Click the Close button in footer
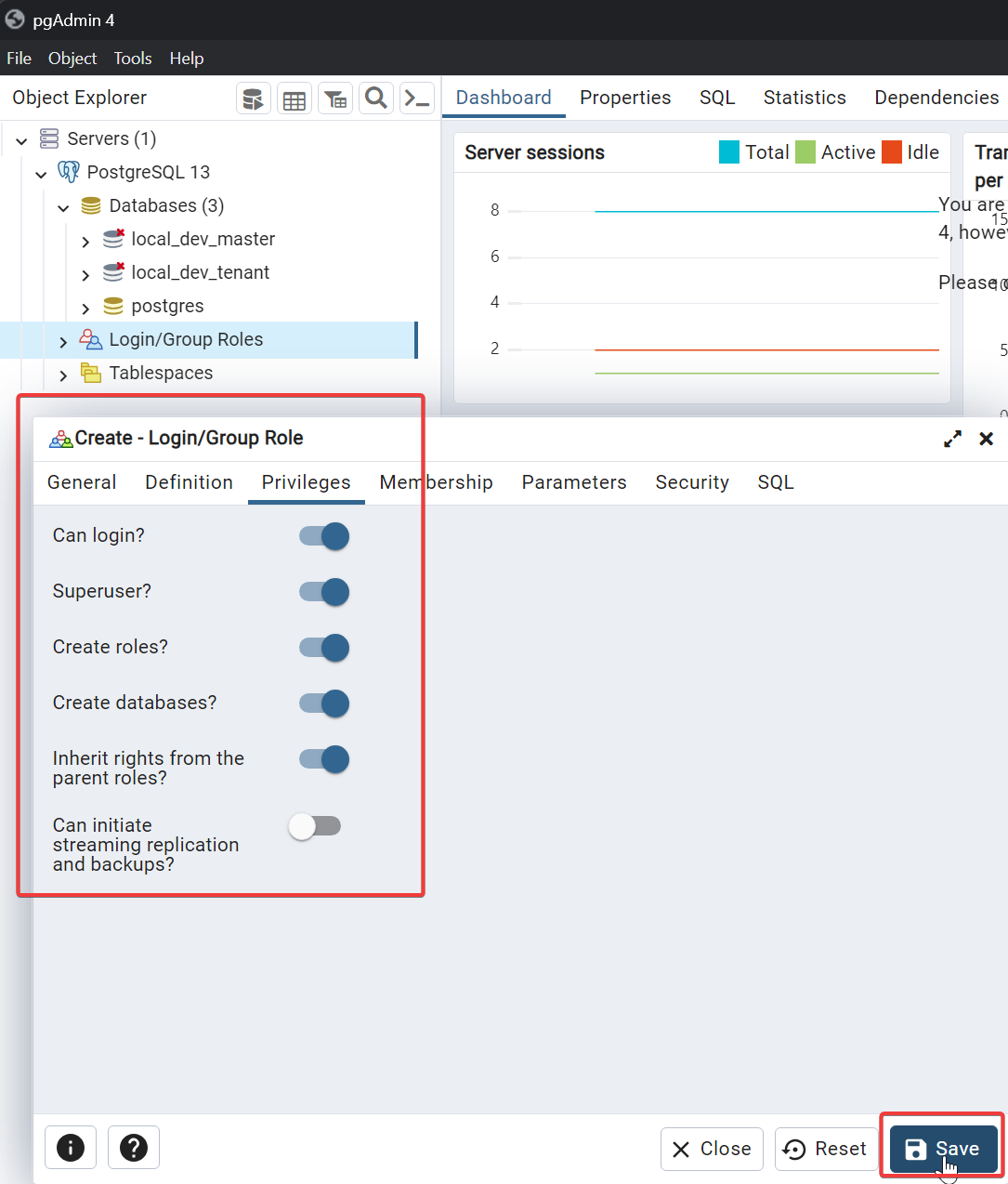 [x=712, y=1149]
